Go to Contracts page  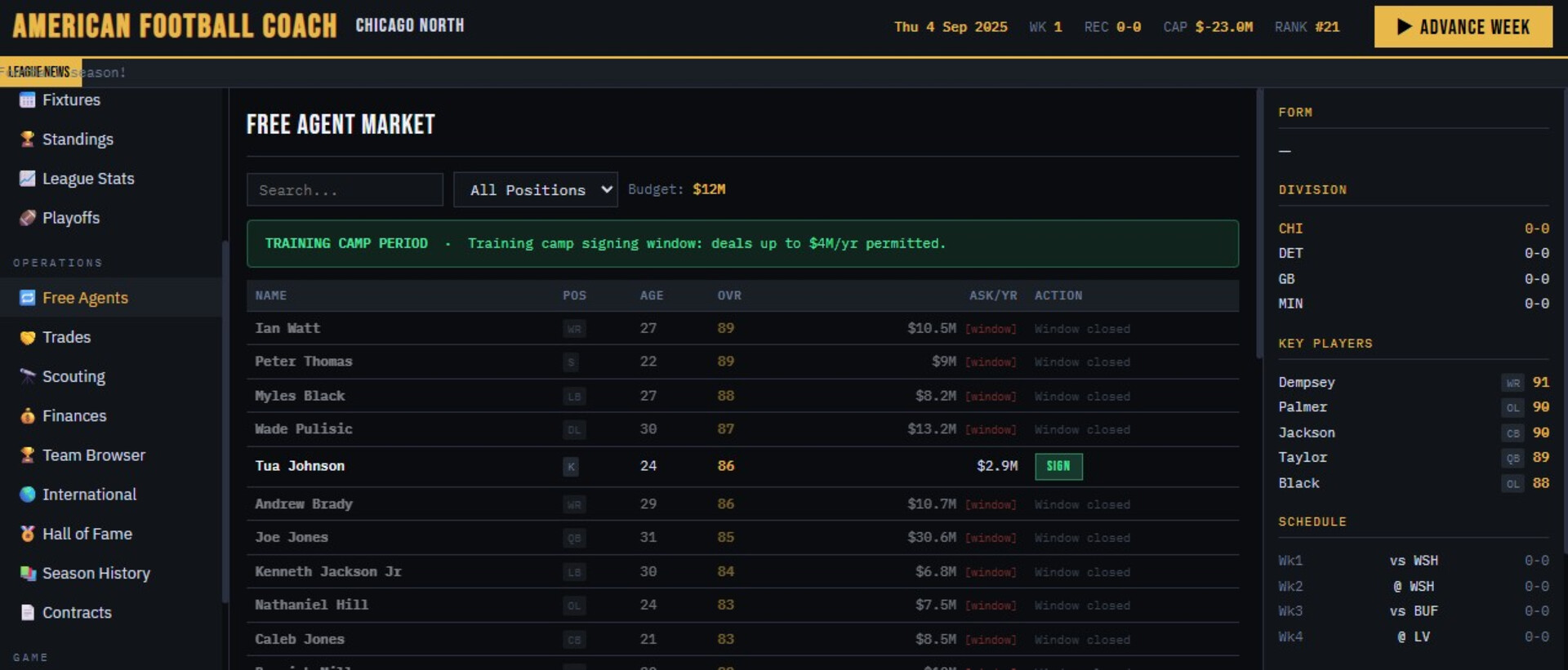coord(77,613)
